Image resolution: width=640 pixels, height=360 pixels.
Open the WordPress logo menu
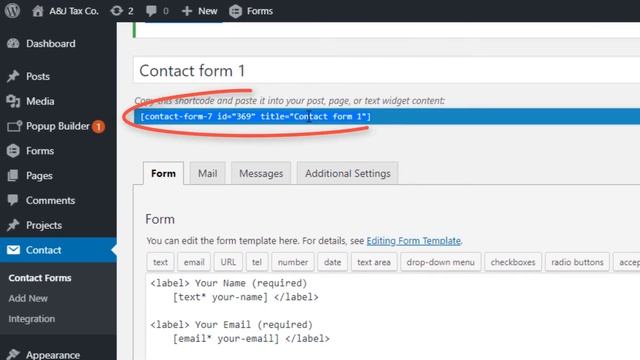click(x=12, y=11)
